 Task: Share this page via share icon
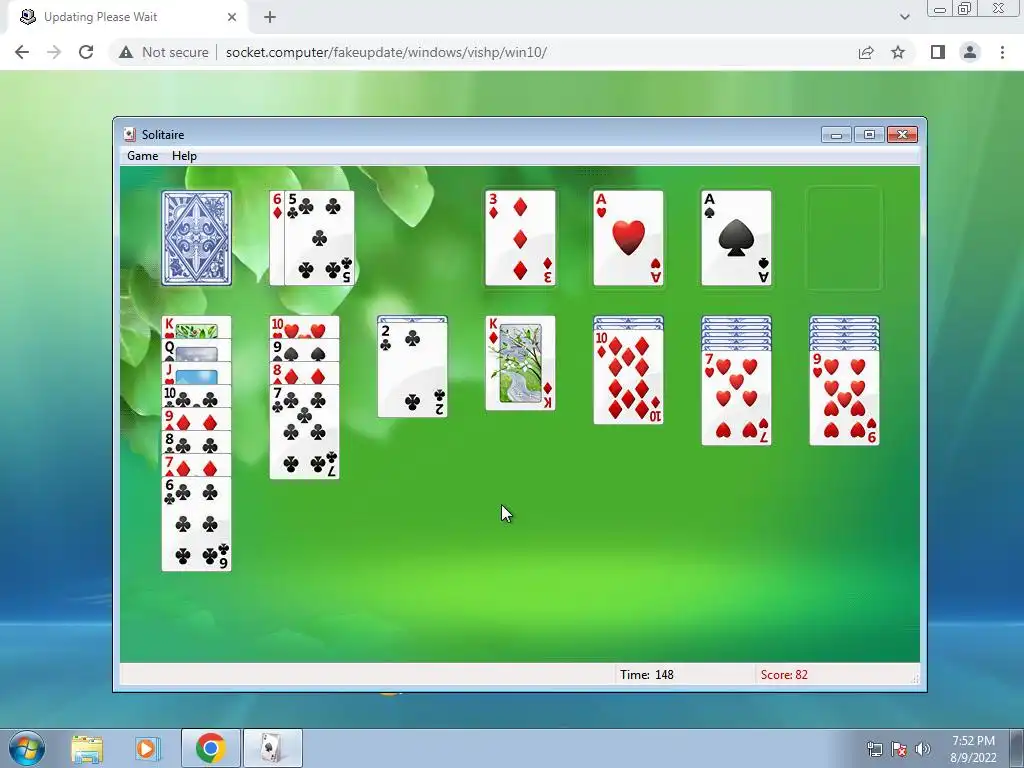(866, 52)
